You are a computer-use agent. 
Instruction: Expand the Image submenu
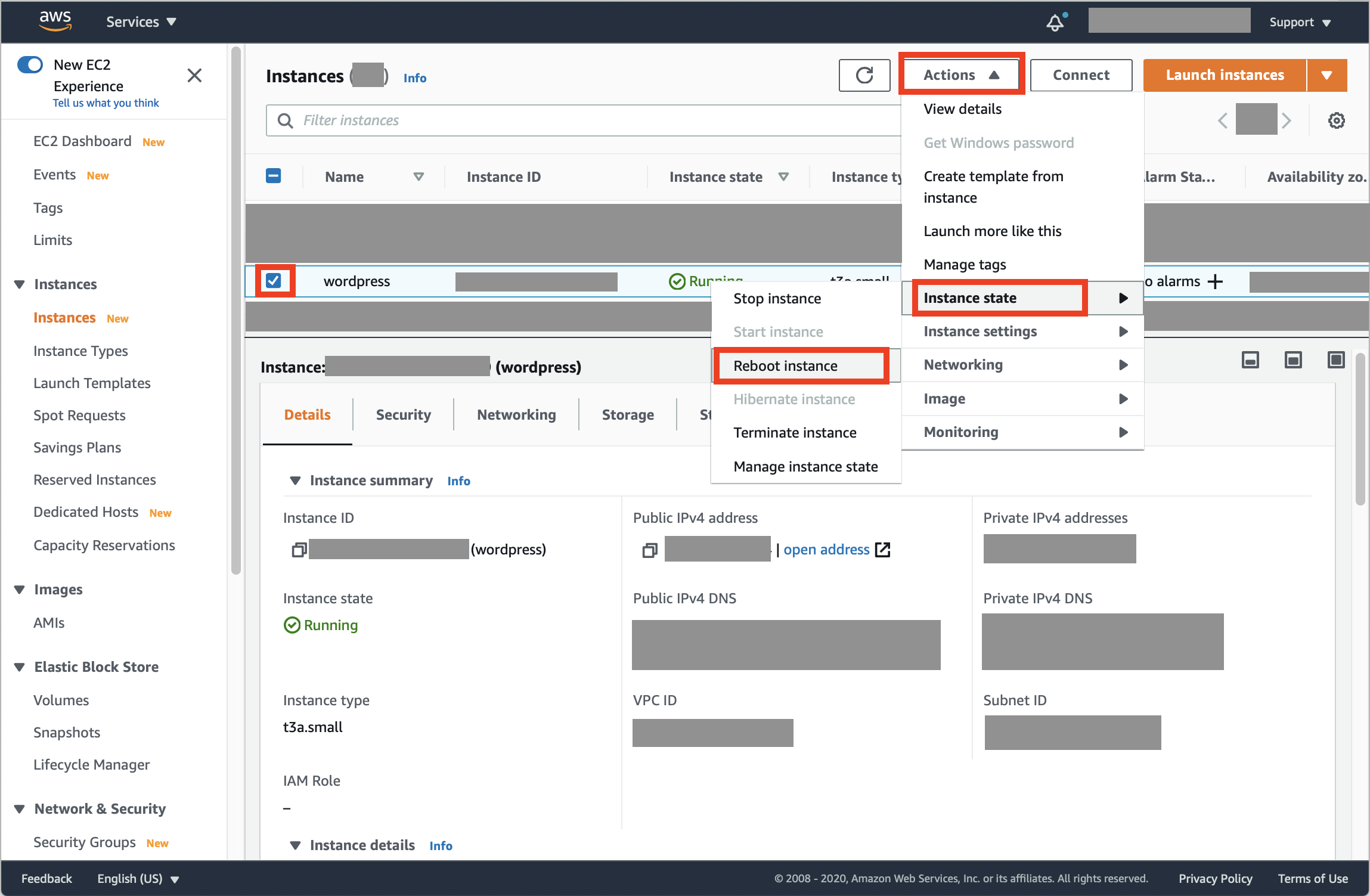tap(1023, 399)
